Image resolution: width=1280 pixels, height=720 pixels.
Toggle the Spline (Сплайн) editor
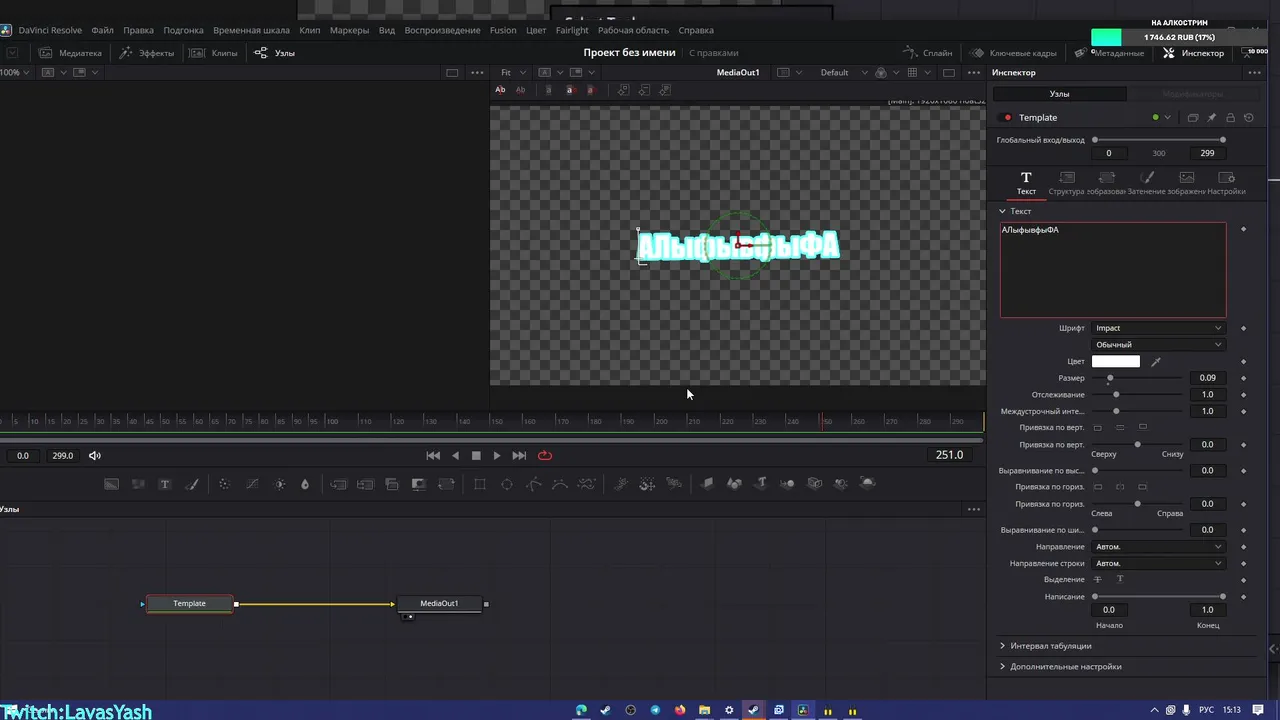point(927,53)
